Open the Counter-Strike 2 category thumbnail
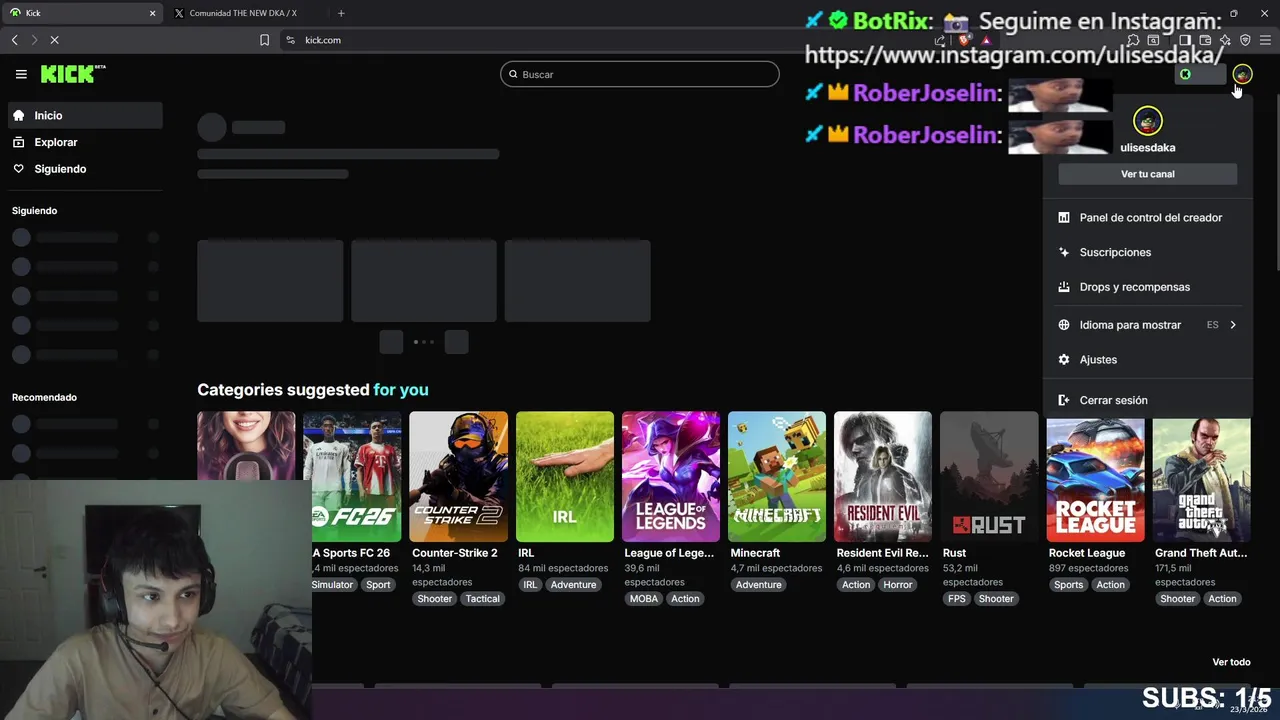Screen dimensions: 1280x720 tap(458, 477)
